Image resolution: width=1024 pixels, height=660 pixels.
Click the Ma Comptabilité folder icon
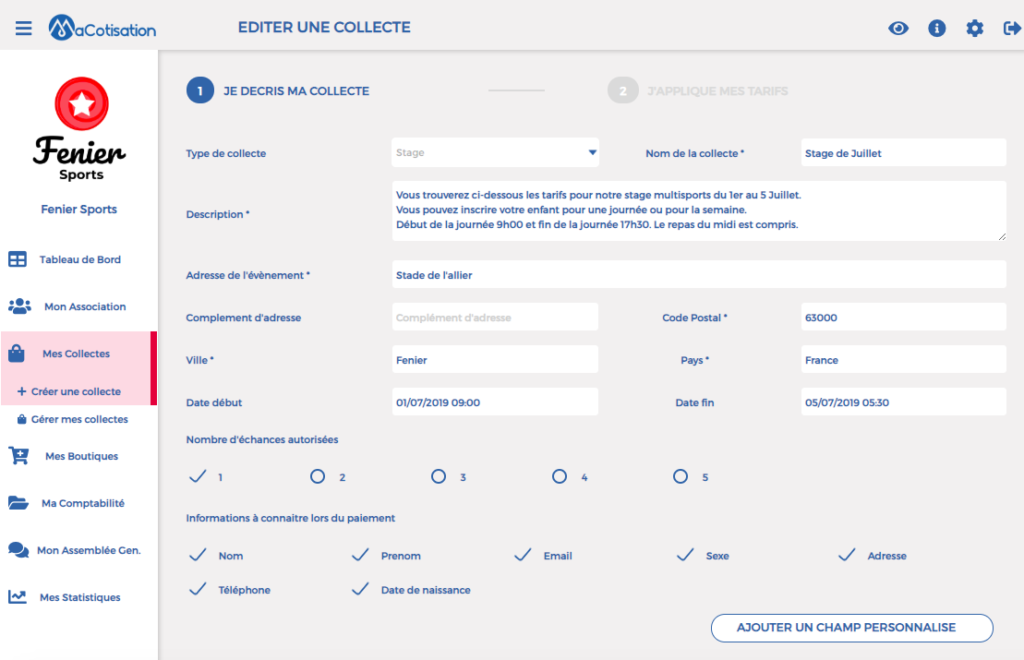pos(18,503)
